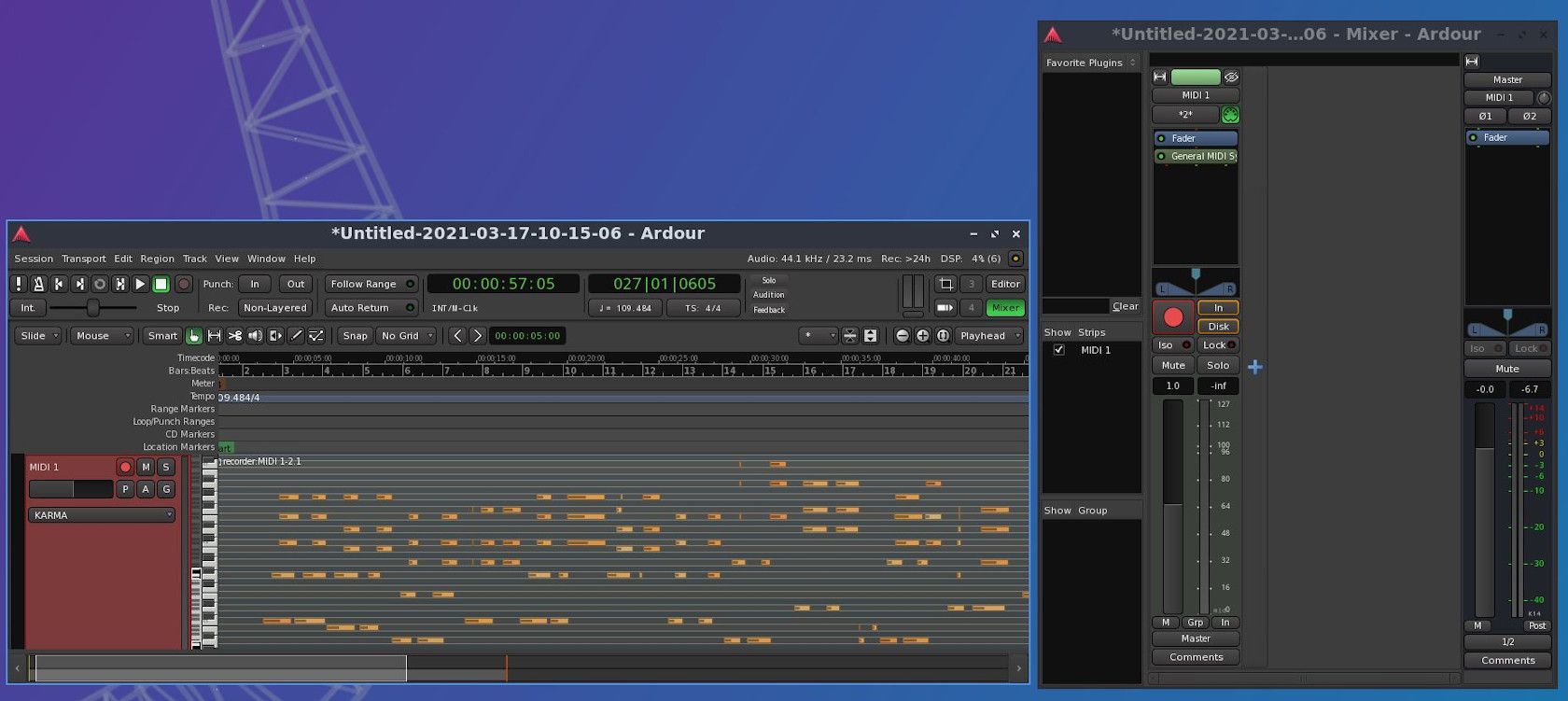The height and width of the screenshot is (701, 1568).
Task: Toggle Auto Return option
Action: pyautogui.click(x=371, y=308)
